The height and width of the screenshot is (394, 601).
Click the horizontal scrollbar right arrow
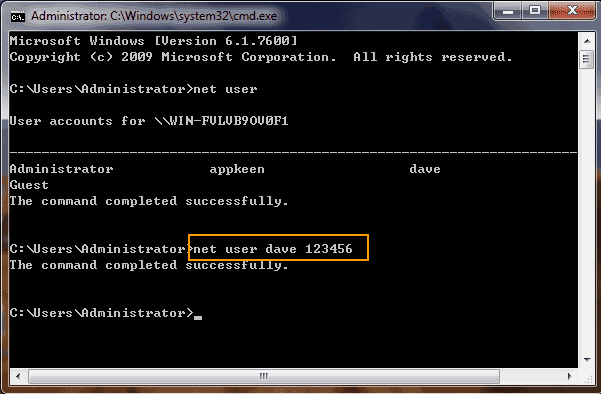(x=570, y=376)
